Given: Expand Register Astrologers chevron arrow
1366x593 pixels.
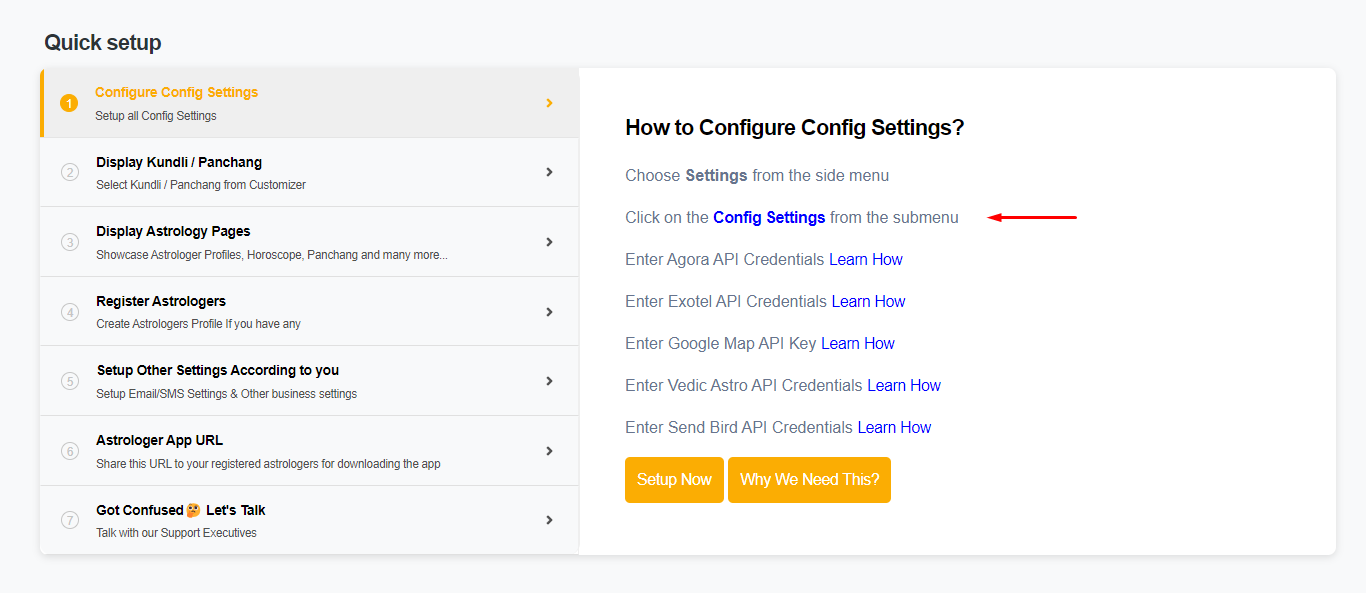Looking at the screenshot, I should [x=549, y=312].
